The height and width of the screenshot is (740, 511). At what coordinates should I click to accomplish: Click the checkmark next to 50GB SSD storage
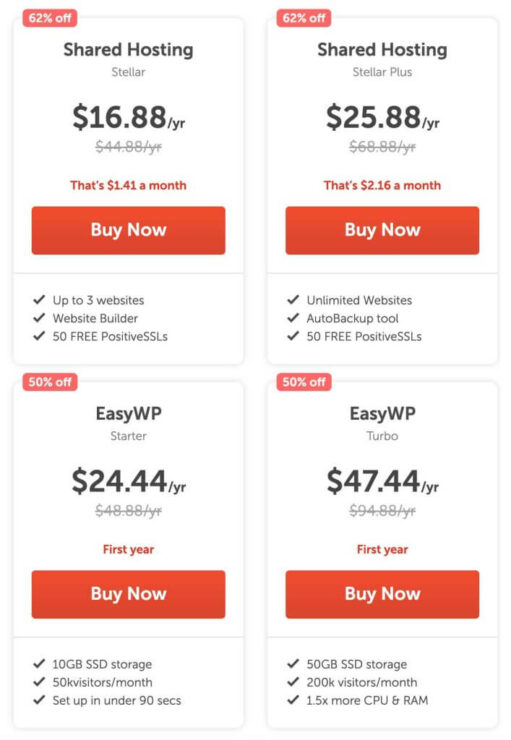pyautogui.click(x=293, y=664)
